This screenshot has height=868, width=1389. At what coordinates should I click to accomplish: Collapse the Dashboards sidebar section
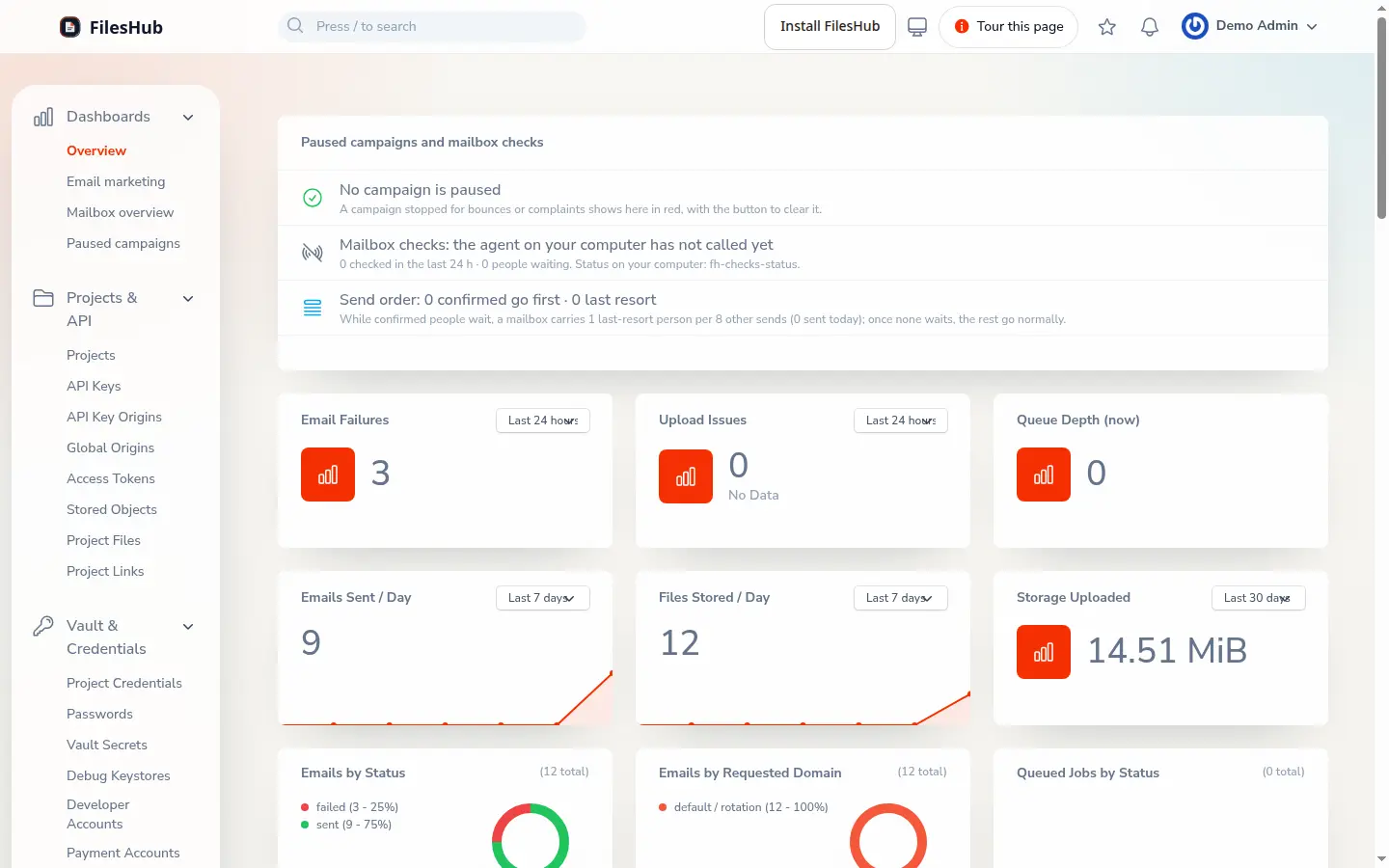tap(188, 118)
